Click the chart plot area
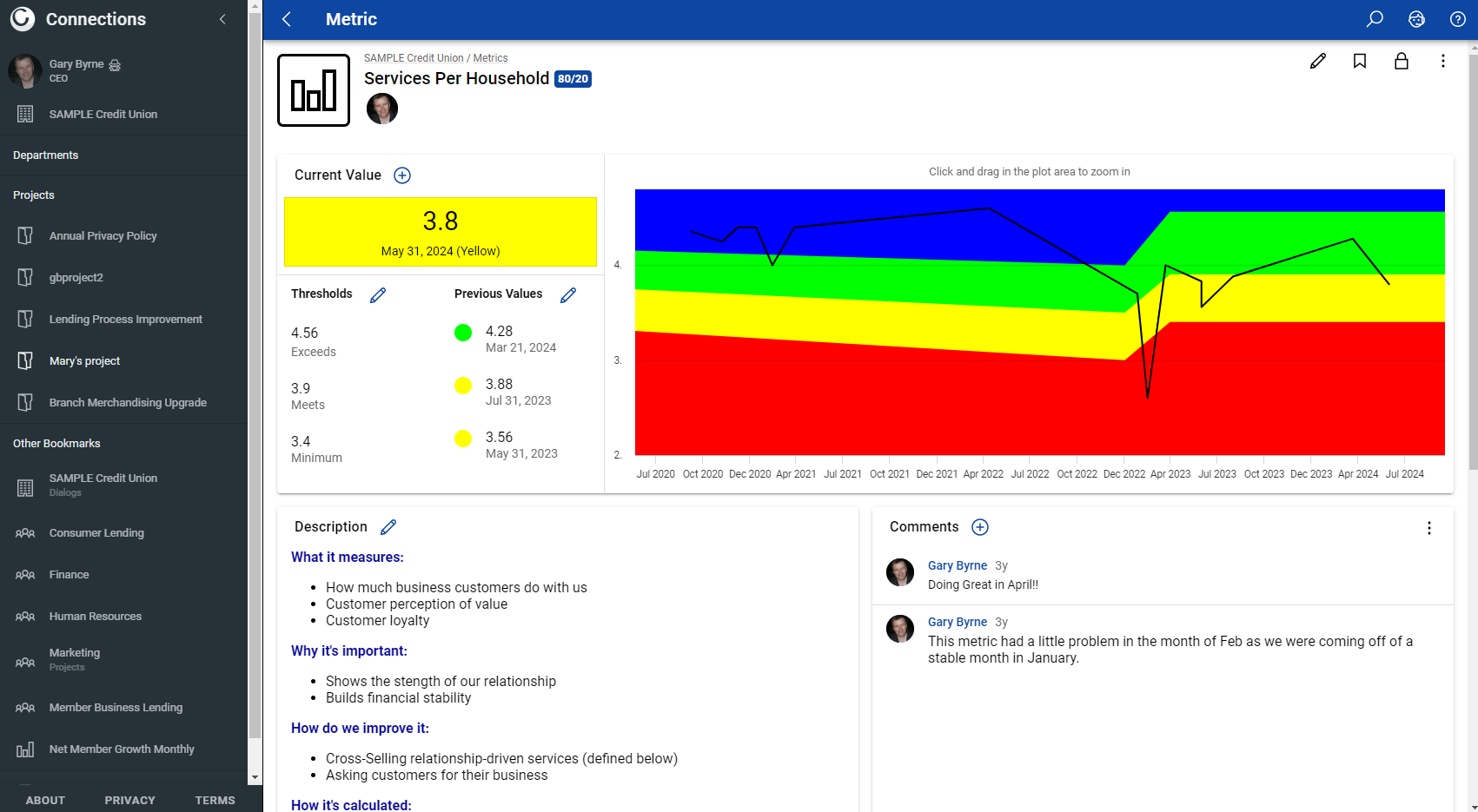The image size is (1478, 812). coord(1040,322)
